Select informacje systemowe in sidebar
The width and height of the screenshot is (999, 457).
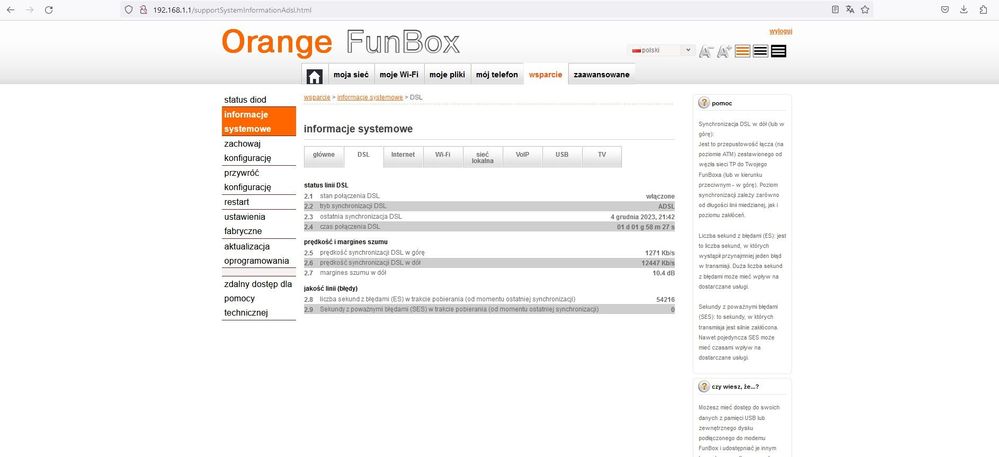coord(259,121)
